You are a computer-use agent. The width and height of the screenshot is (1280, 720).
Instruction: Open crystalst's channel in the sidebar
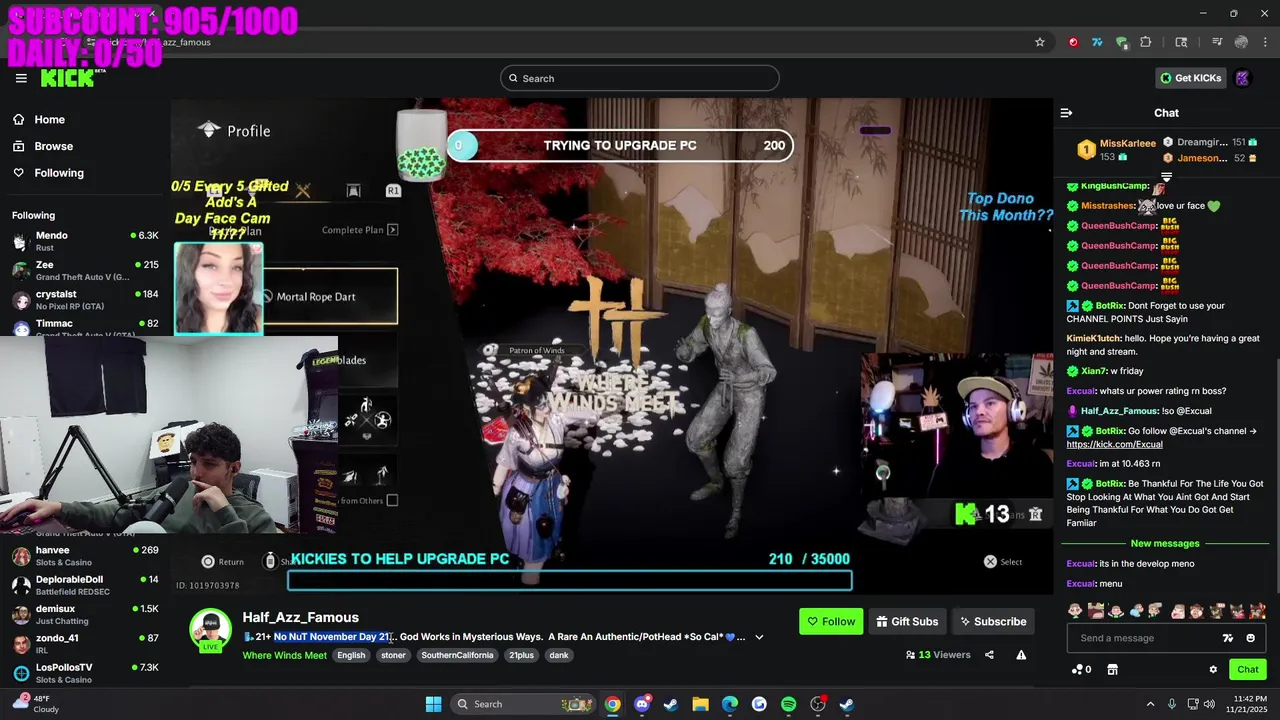click(85, 300)
